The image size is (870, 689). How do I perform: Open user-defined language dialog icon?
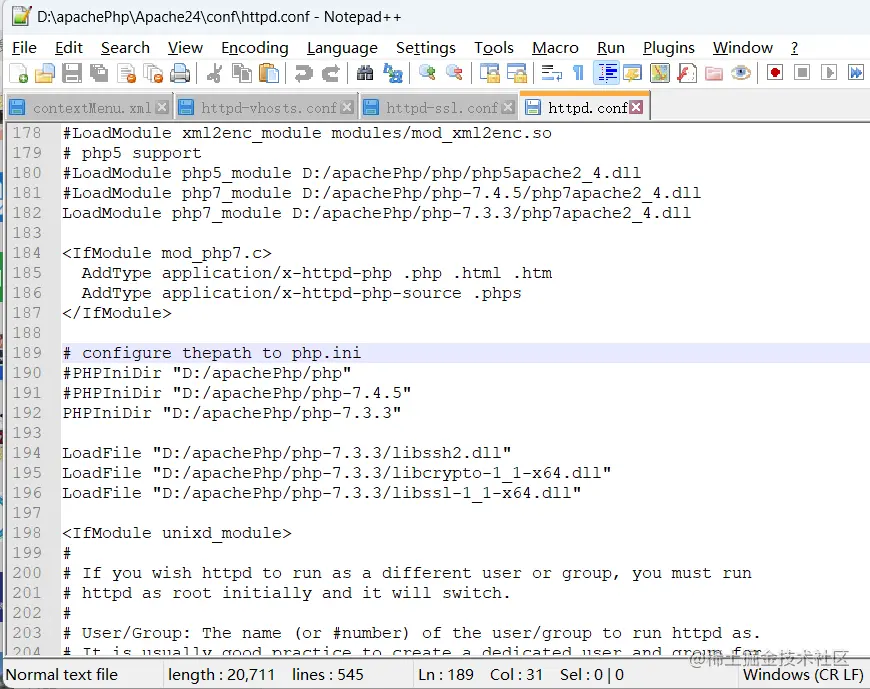pos(633,73)
